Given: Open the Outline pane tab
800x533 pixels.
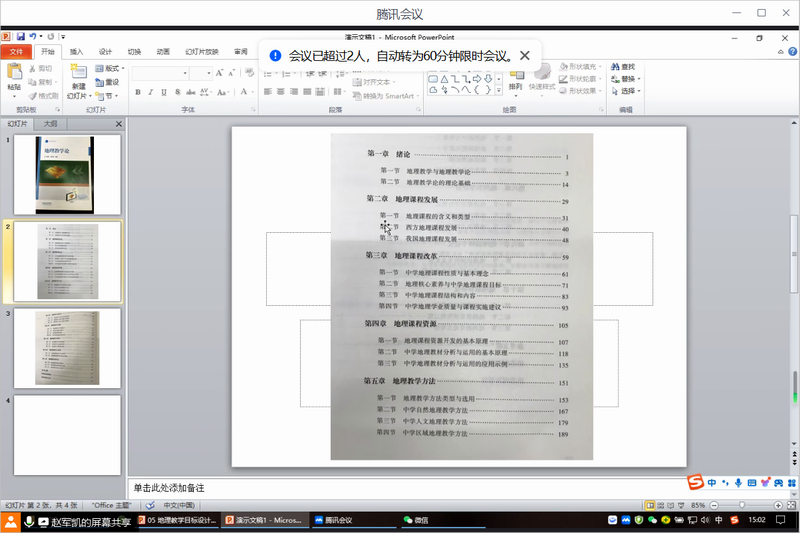Looking at the screenshot, I should 50,124.
